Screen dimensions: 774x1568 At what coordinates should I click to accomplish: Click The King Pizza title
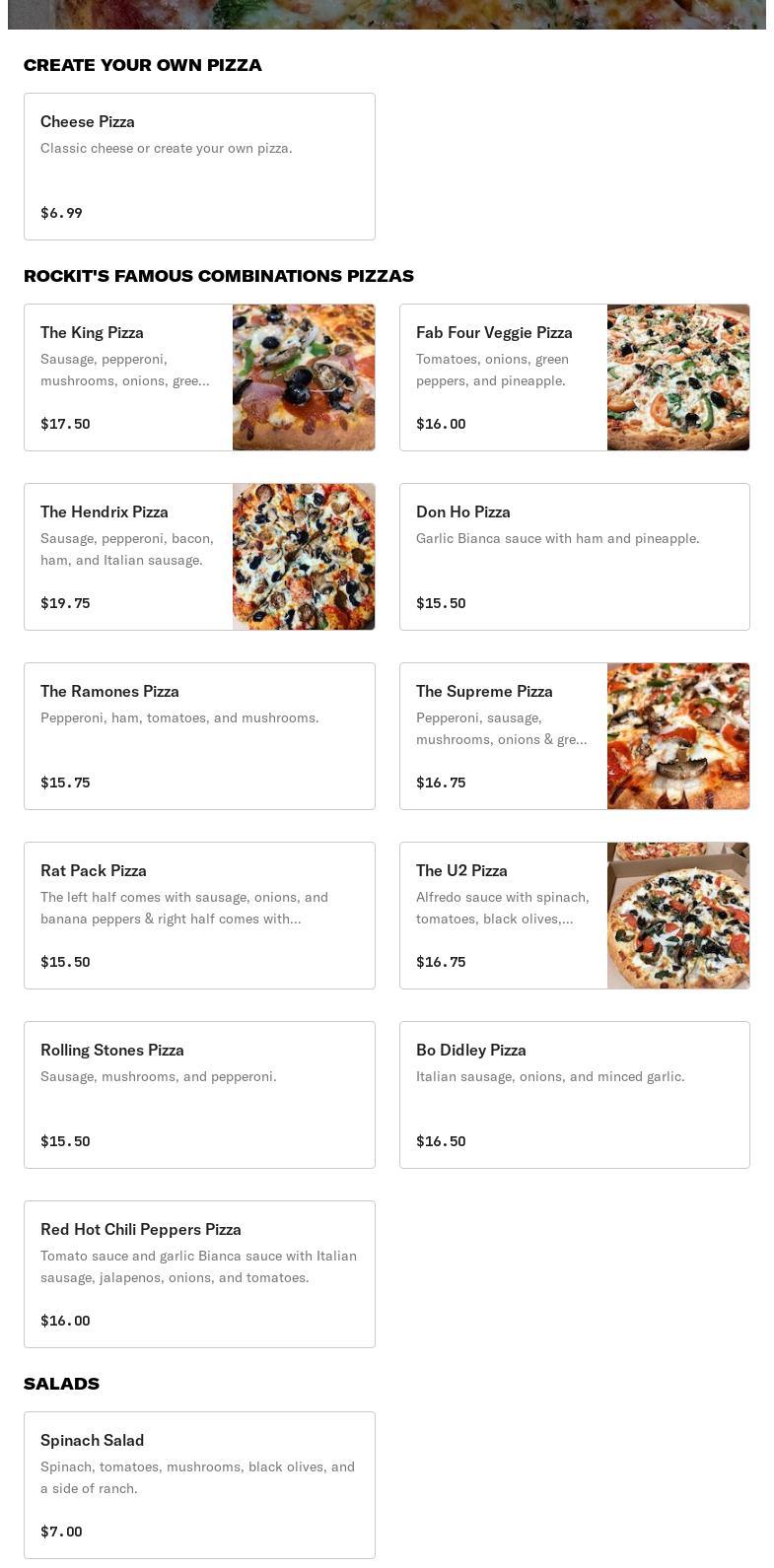92,333
